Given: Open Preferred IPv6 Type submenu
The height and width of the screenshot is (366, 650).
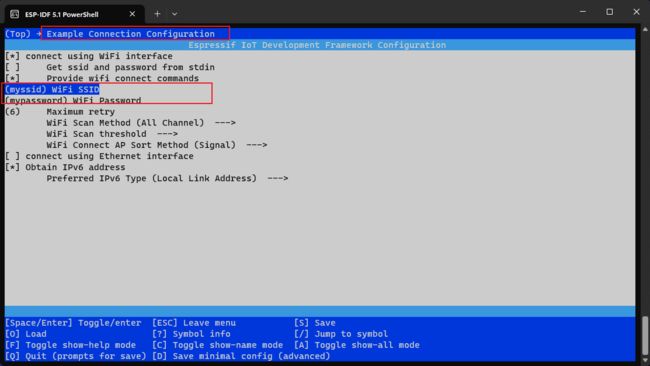Looking at the screenshot, I should [167, 179].
